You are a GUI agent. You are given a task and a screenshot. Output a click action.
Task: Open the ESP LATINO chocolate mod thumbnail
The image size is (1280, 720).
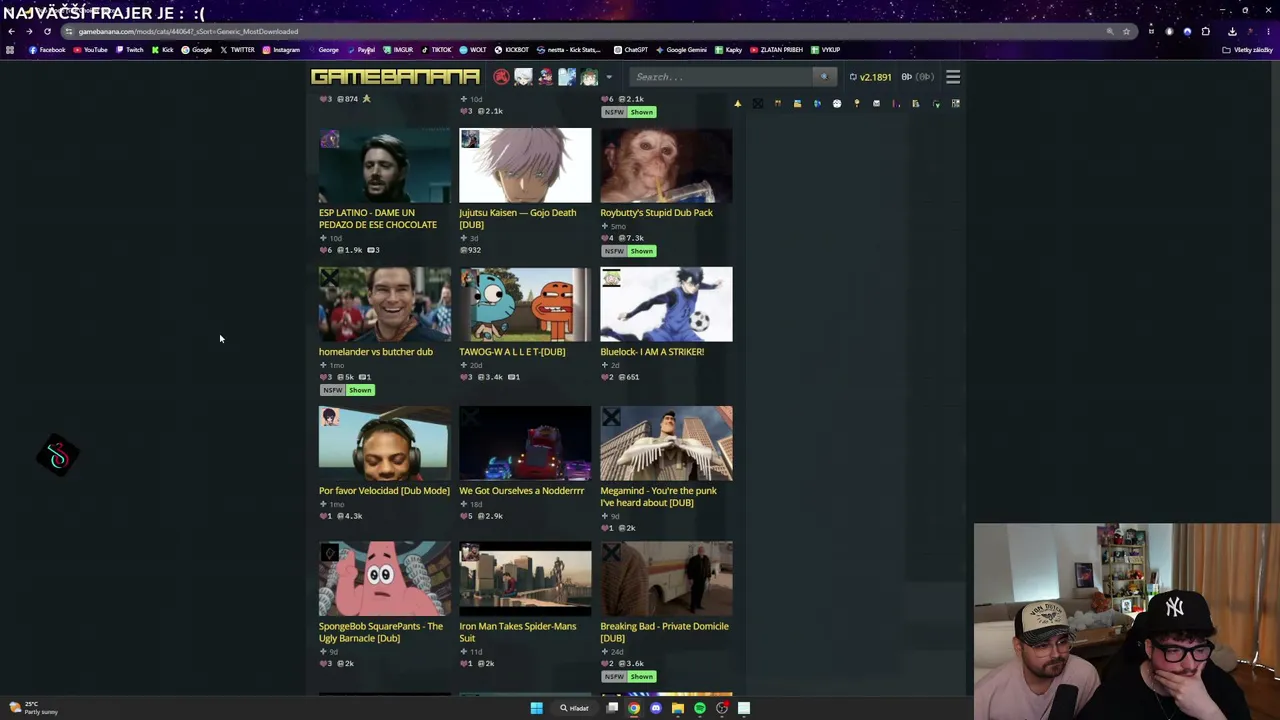[385, 165]
